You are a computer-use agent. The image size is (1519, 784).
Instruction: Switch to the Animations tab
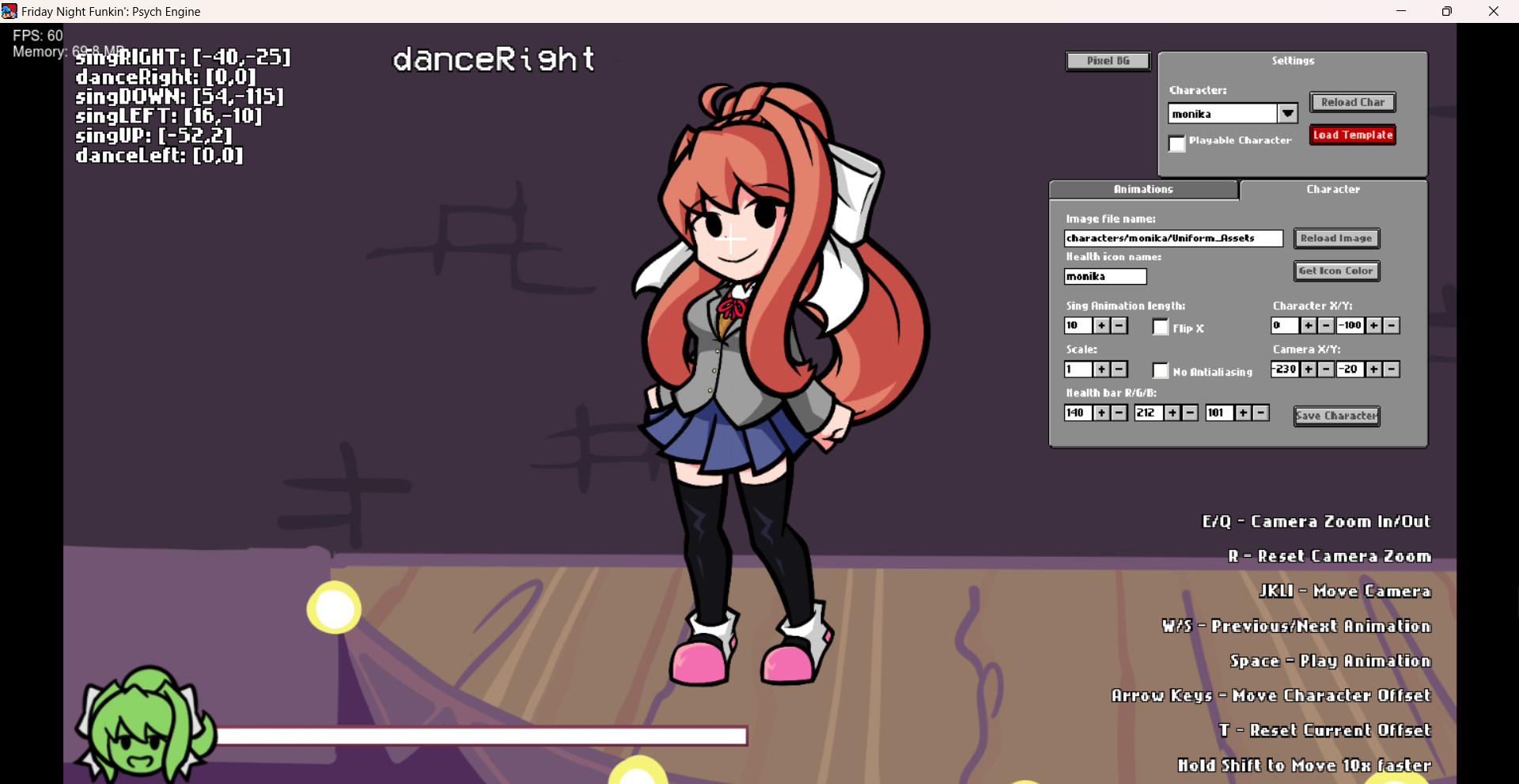point(1143,190)
